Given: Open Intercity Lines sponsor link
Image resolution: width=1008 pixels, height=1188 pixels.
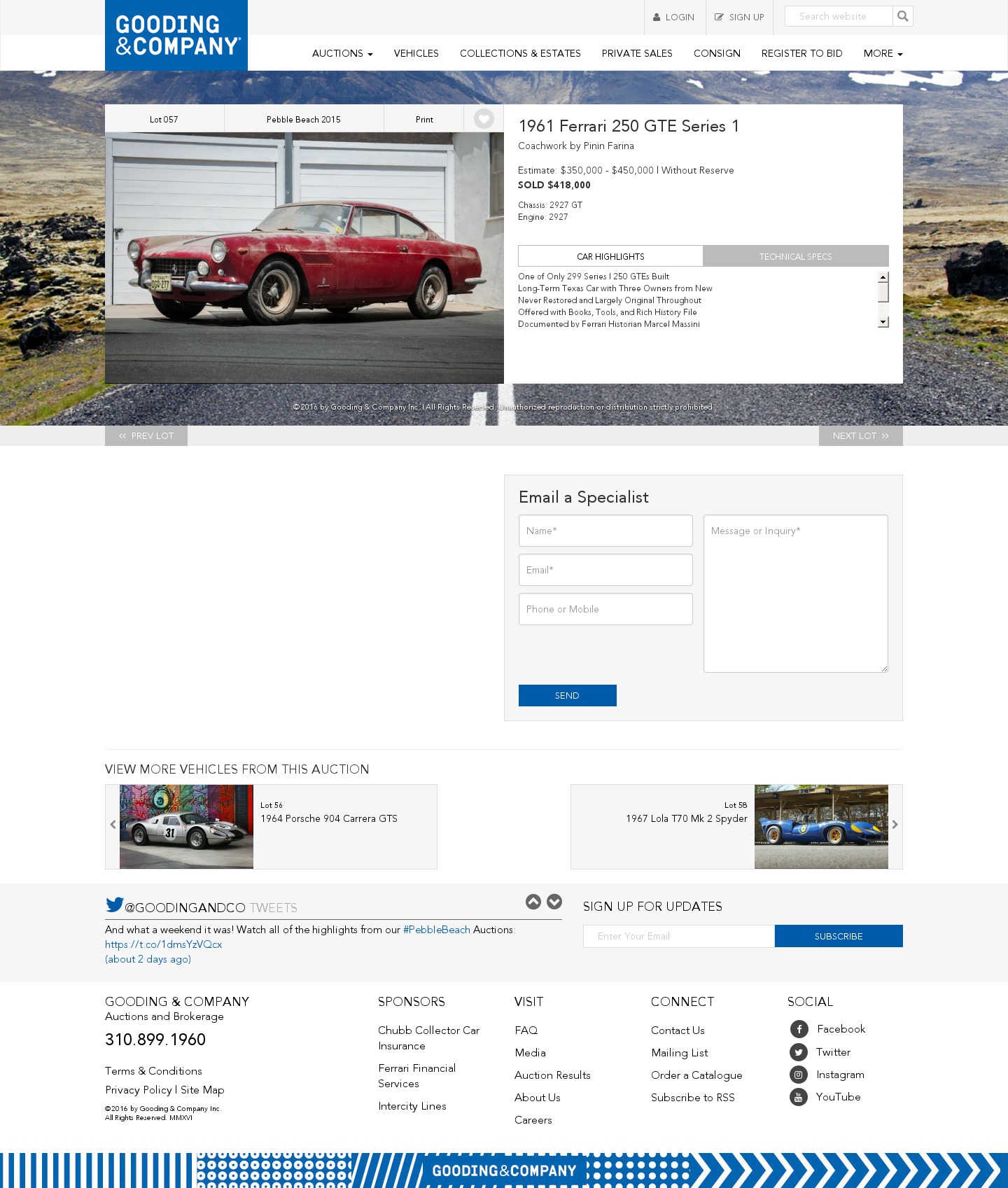Looking at the screenshot, I should point(412,1106).
